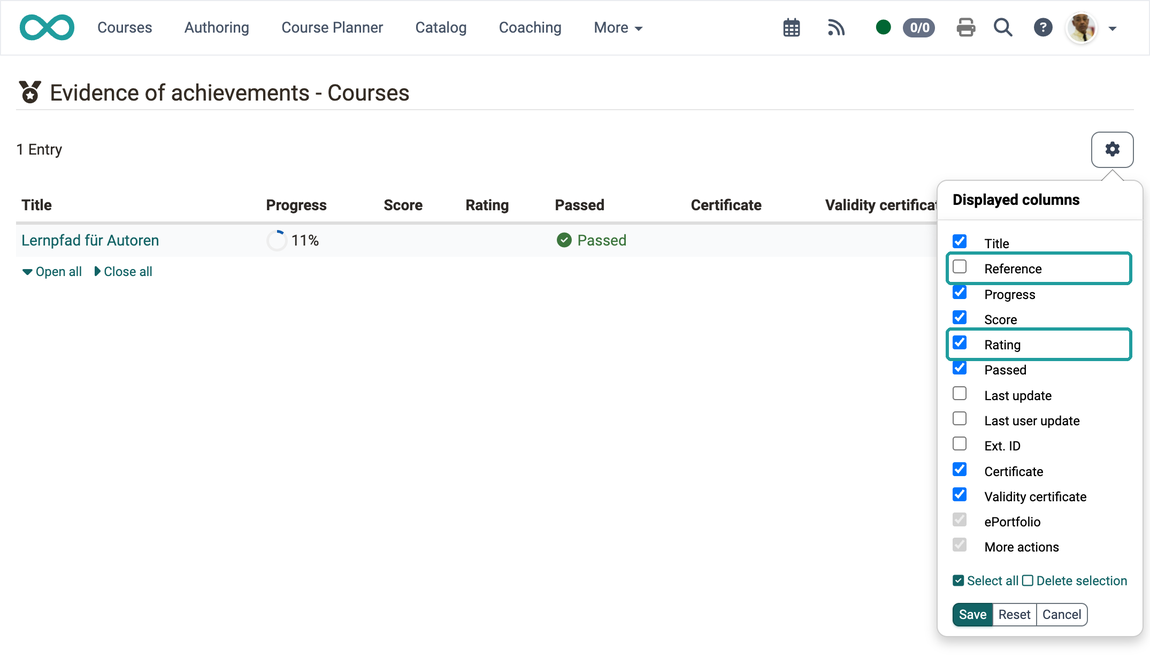Click the disabled More actions checkbox
Screen dimensions: 1150x658
tap(959, 545)
